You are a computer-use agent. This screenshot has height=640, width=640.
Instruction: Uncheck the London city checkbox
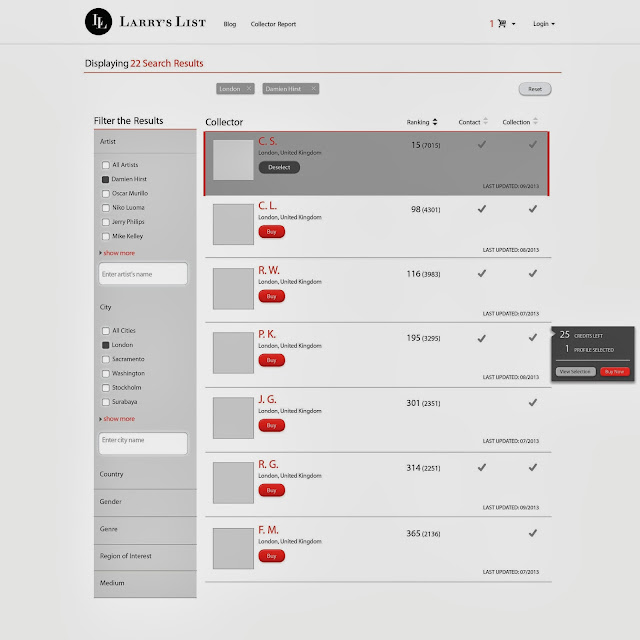tap(105, 345)
